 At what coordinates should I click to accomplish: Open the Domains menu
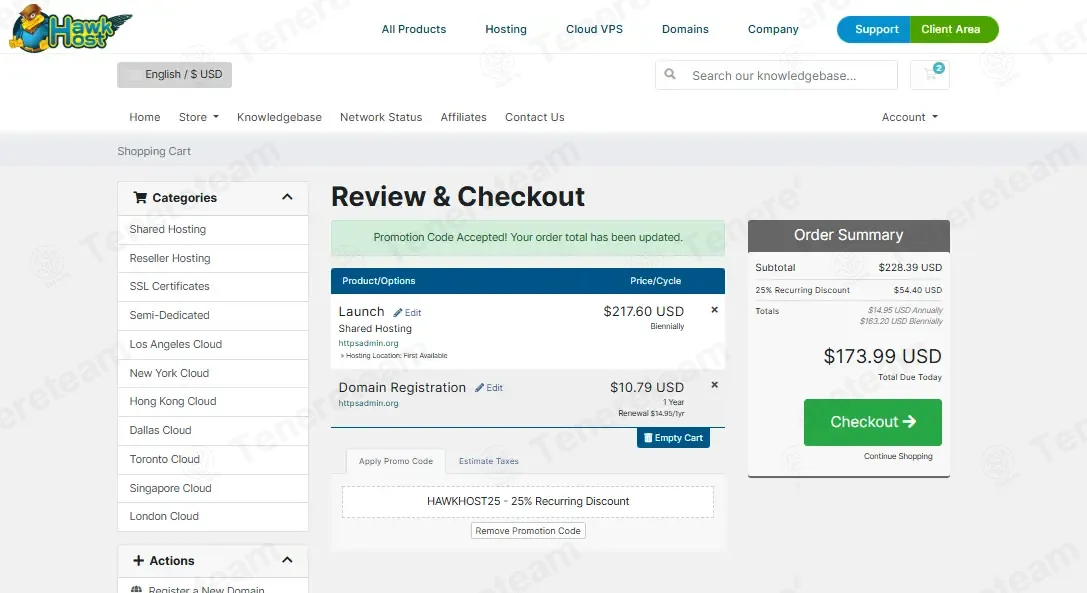click(685, 29)
